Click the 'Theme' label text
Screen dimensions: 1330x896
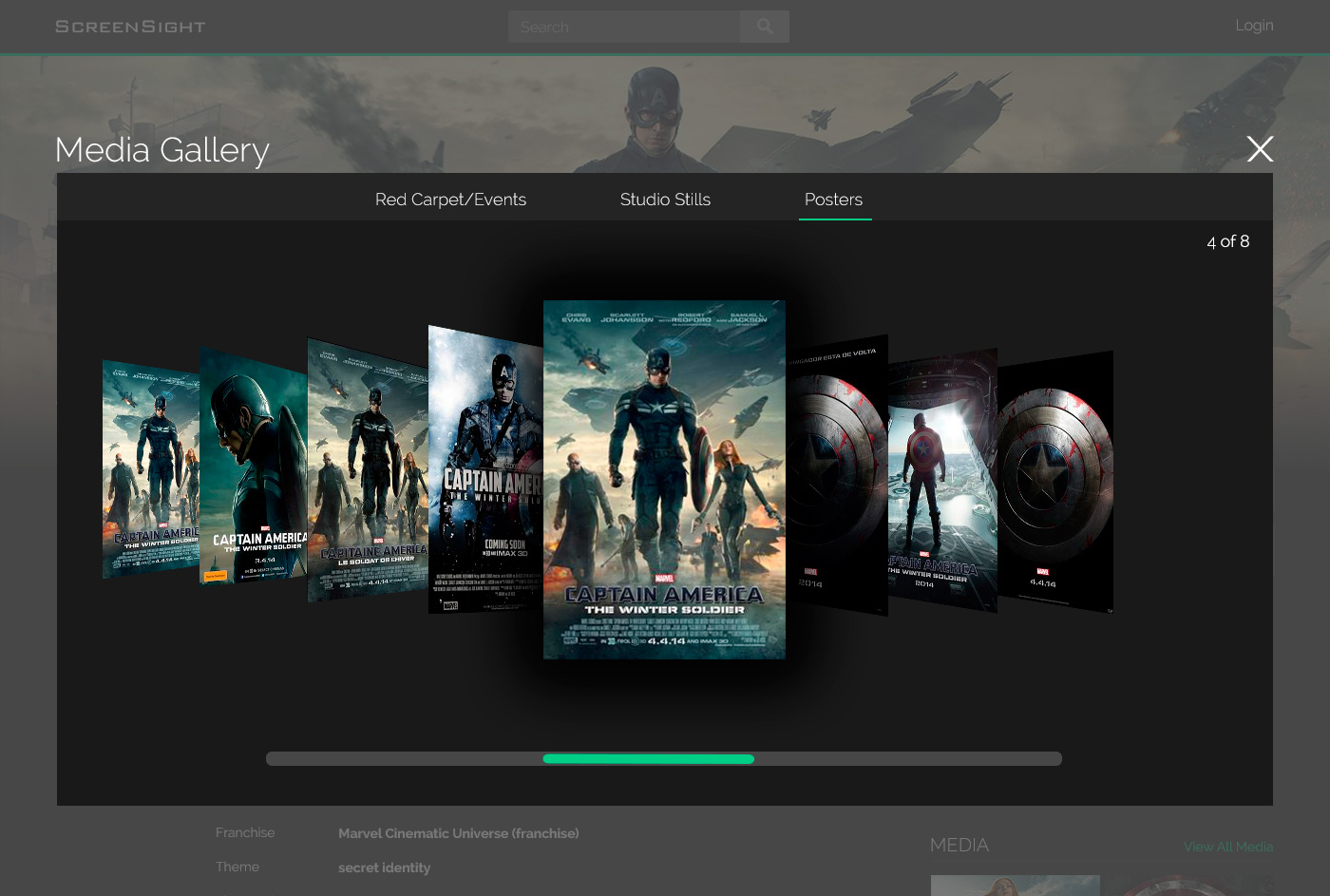(x=237, y=867)
